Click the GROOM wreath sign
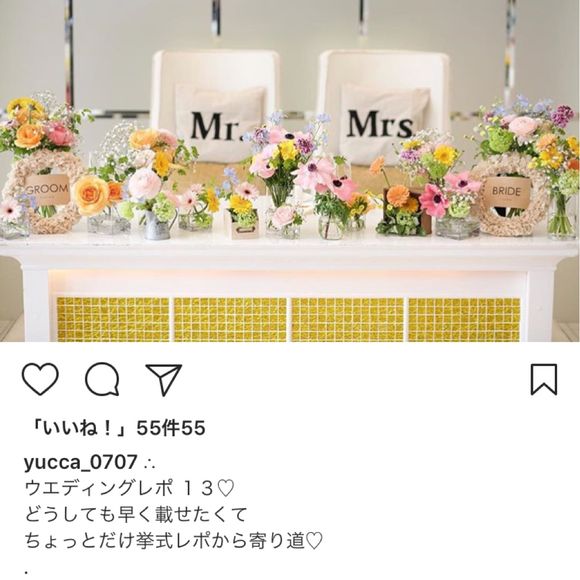The image size is (580, 580). (x=47, y=189)
